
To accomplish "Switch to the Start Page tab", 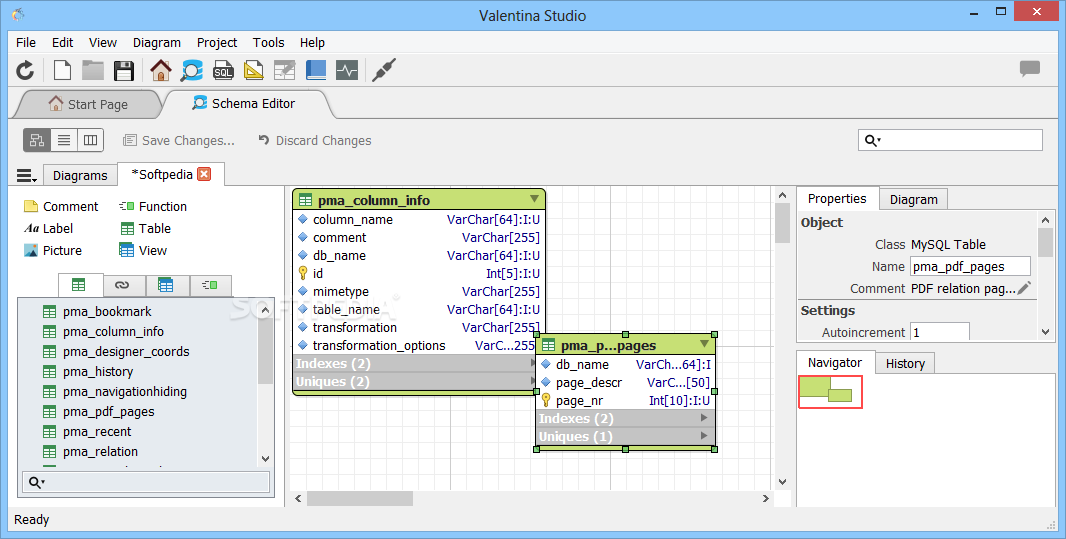I will [88, 104].
